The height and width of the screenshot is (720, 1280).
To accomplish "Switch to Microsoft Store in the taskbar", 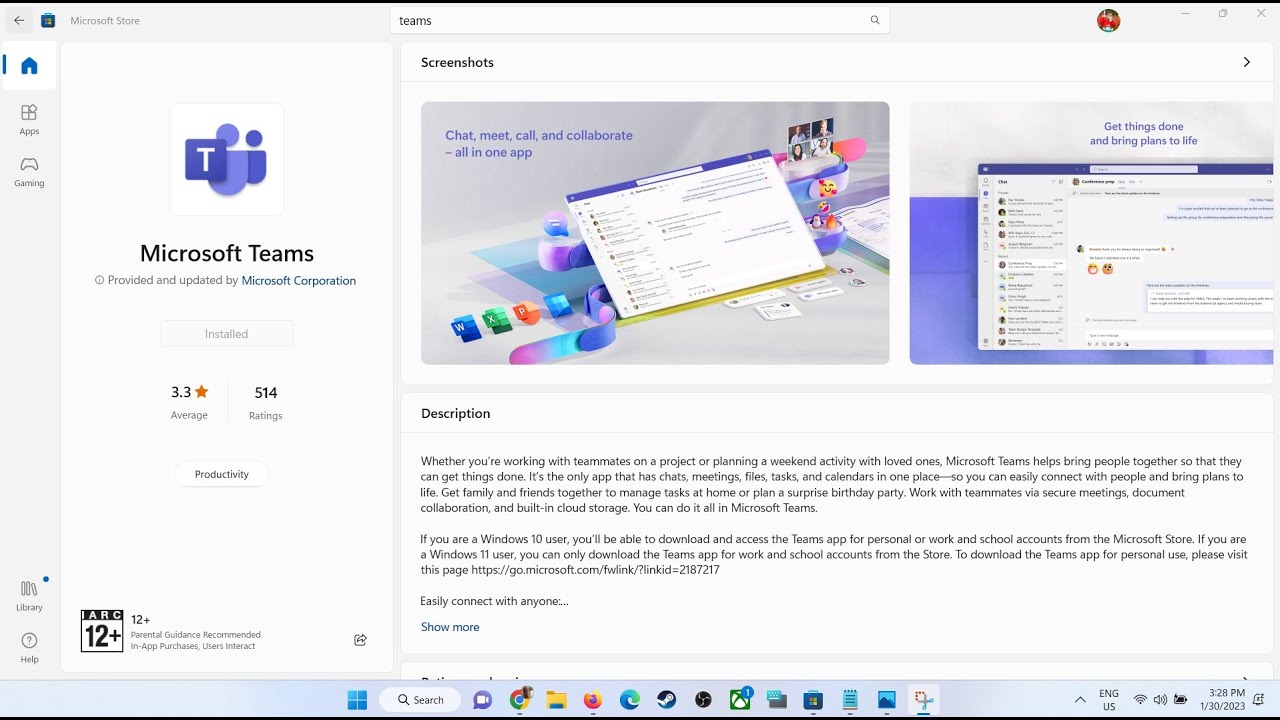I will (813, 700).
